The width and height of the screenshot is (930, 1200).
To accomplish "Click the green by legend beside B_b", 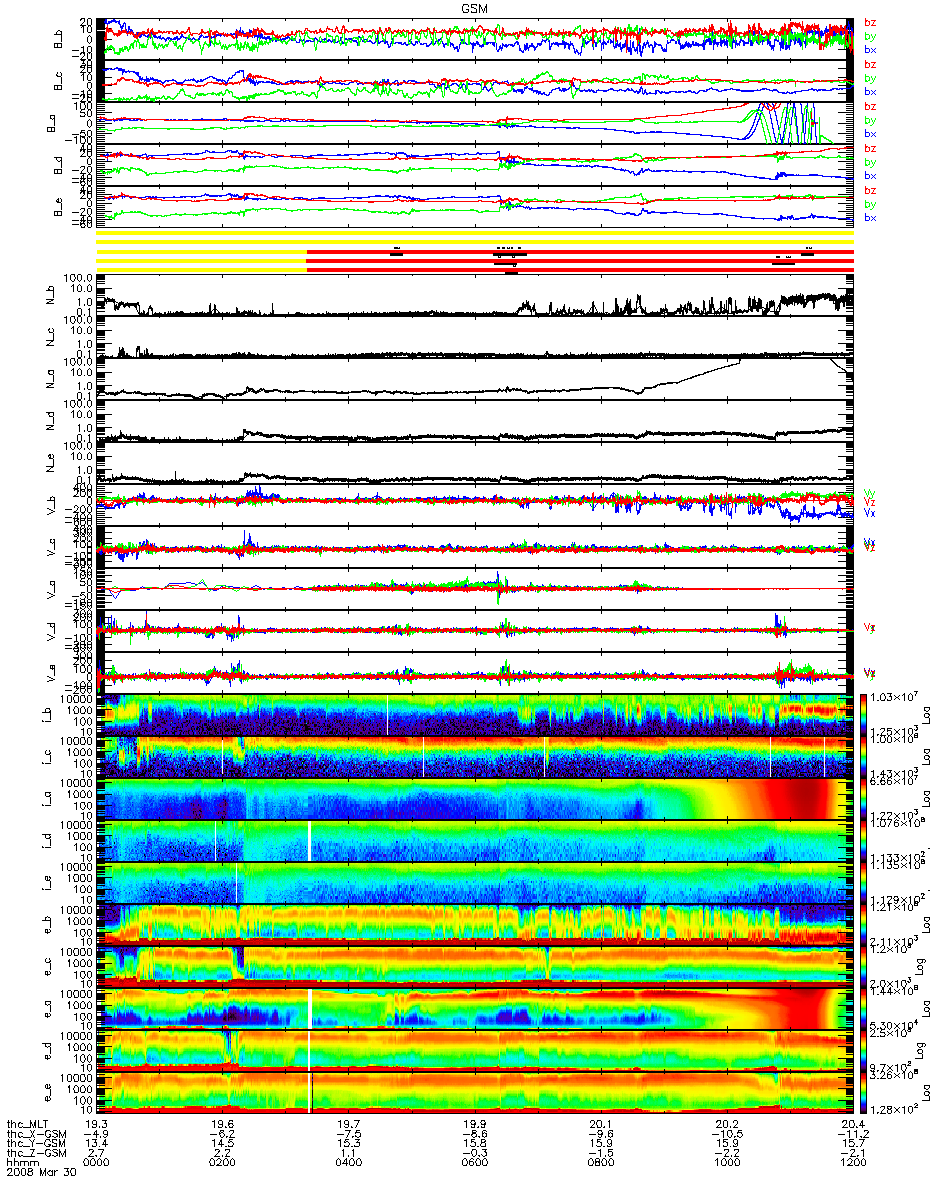I will click(x=871, y=36).
